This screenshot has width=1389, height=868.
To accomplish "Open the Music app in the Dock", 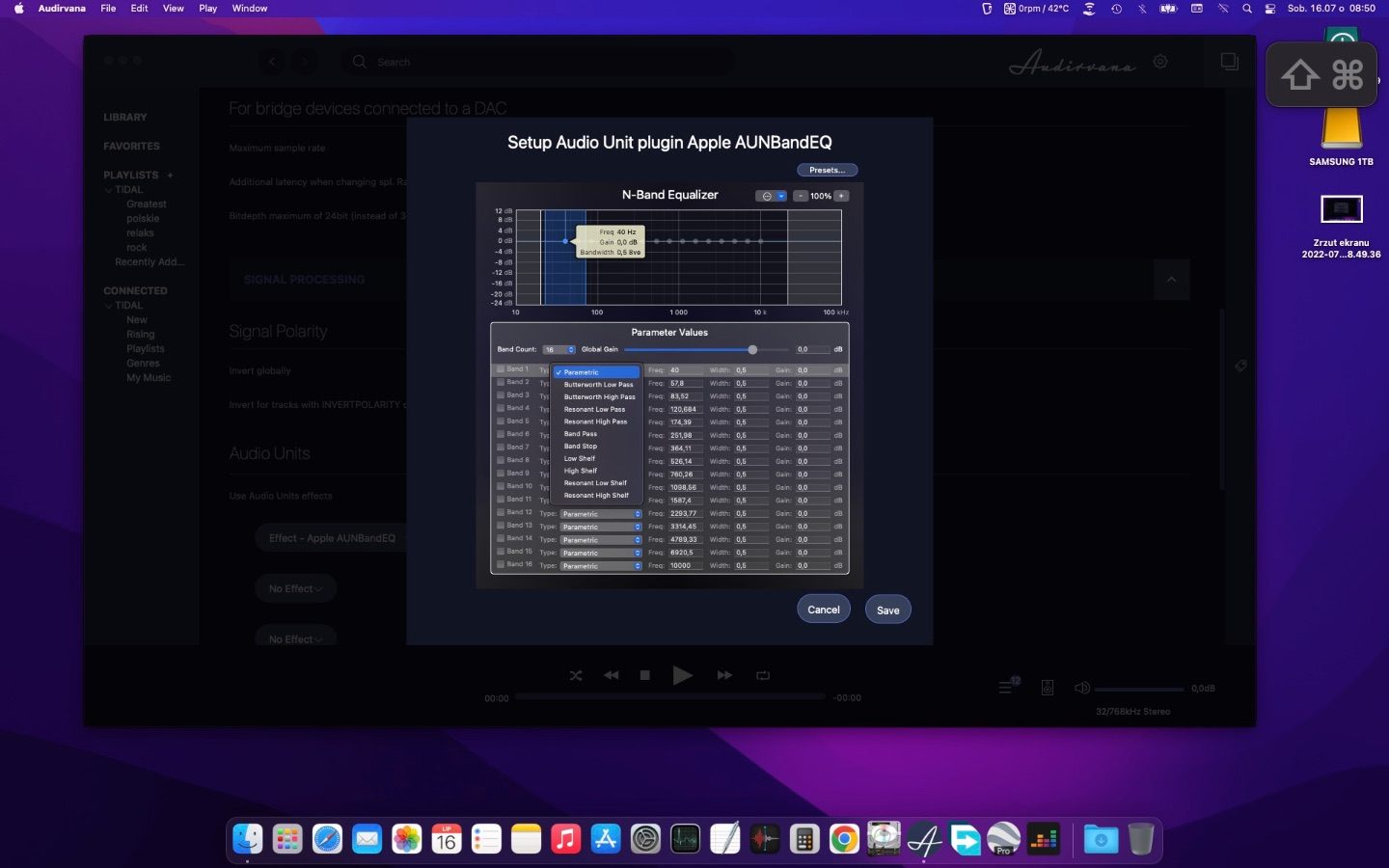I will (x=566, y=839).
